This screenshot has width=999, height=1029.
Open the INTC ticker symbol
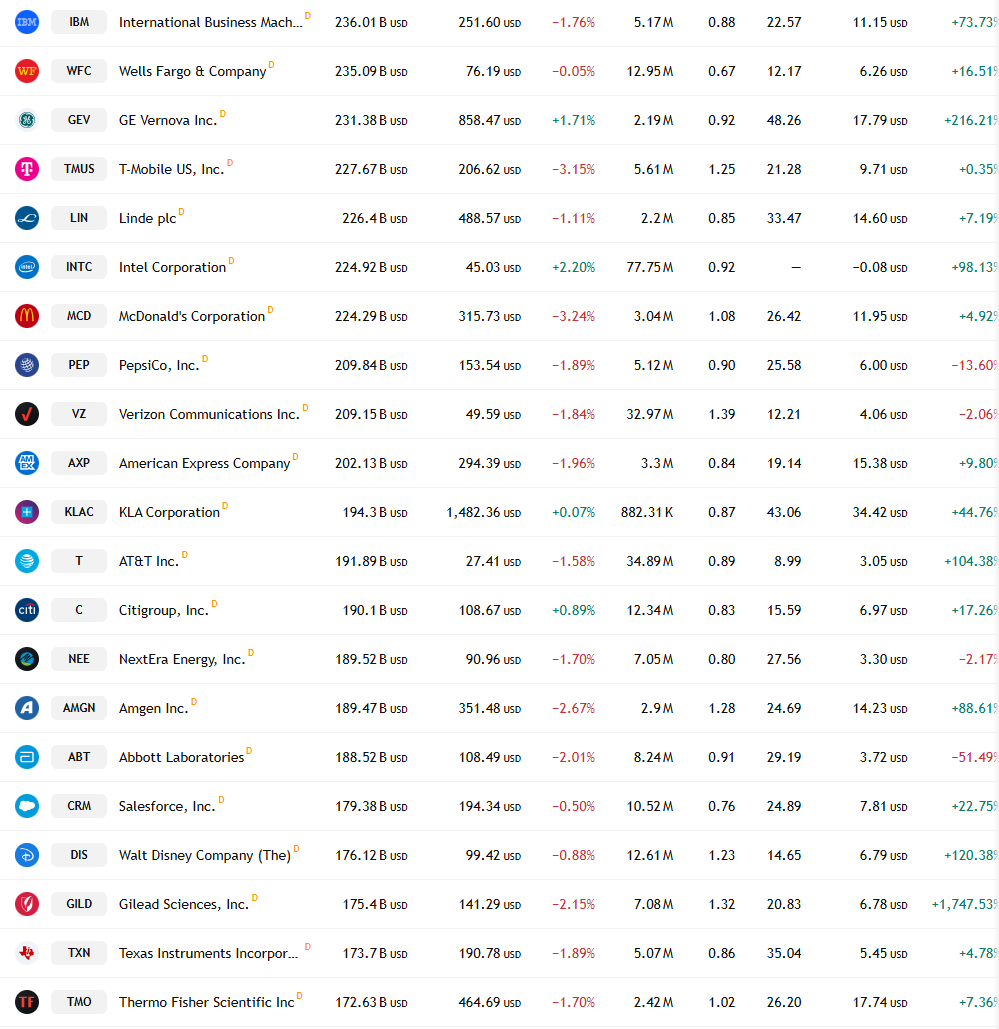click(79, 267)
